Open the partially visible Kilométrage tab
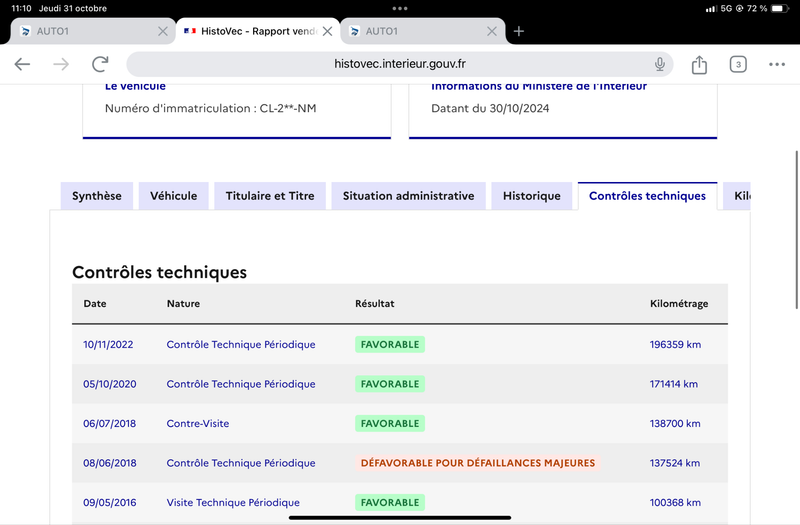 pyautogui.click(x=737, y=196)
